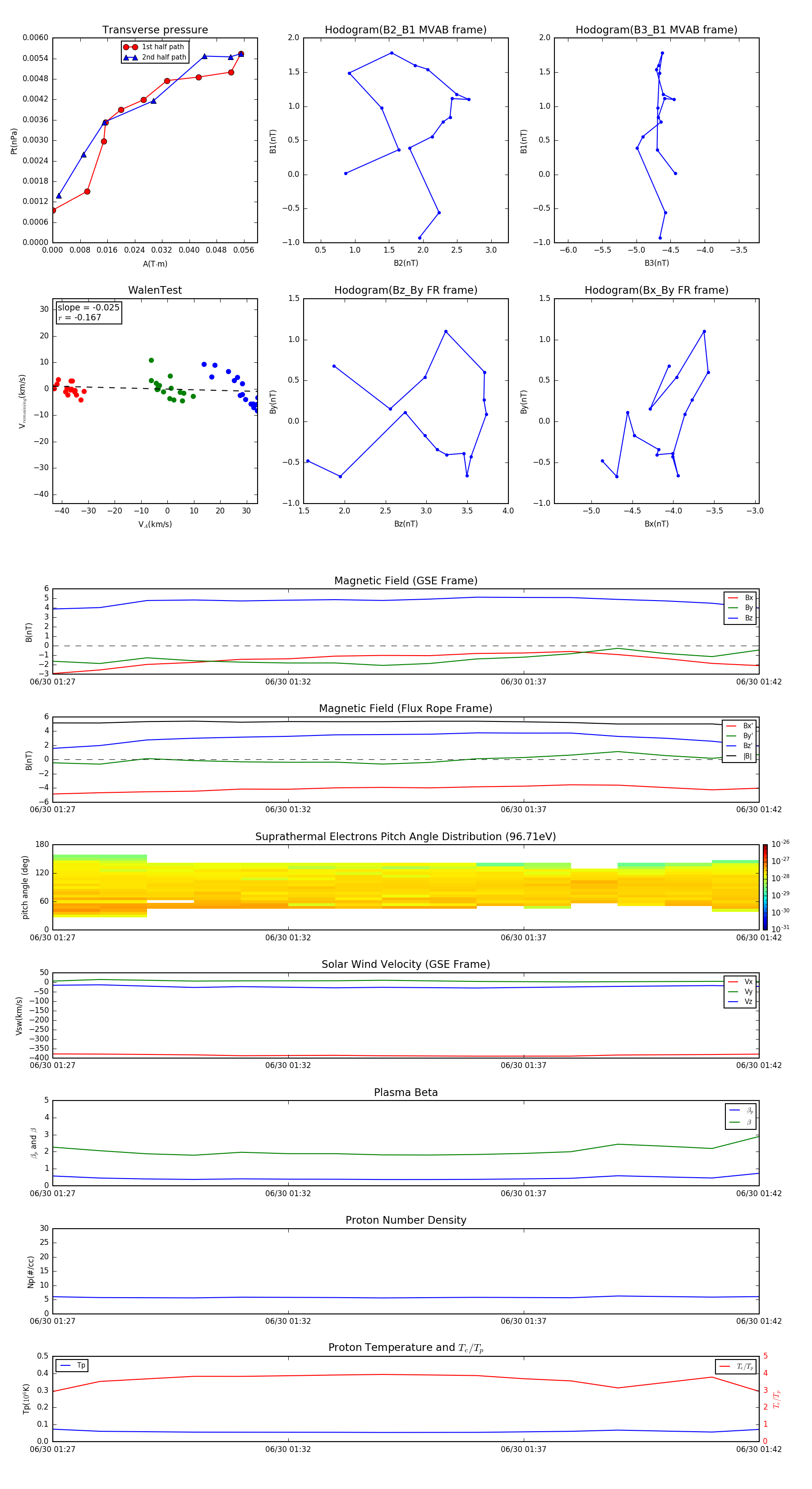Click the 'slope = -0.025' annotation
The width and height of the screenshot is (812, 1489).
click(88, 308)
